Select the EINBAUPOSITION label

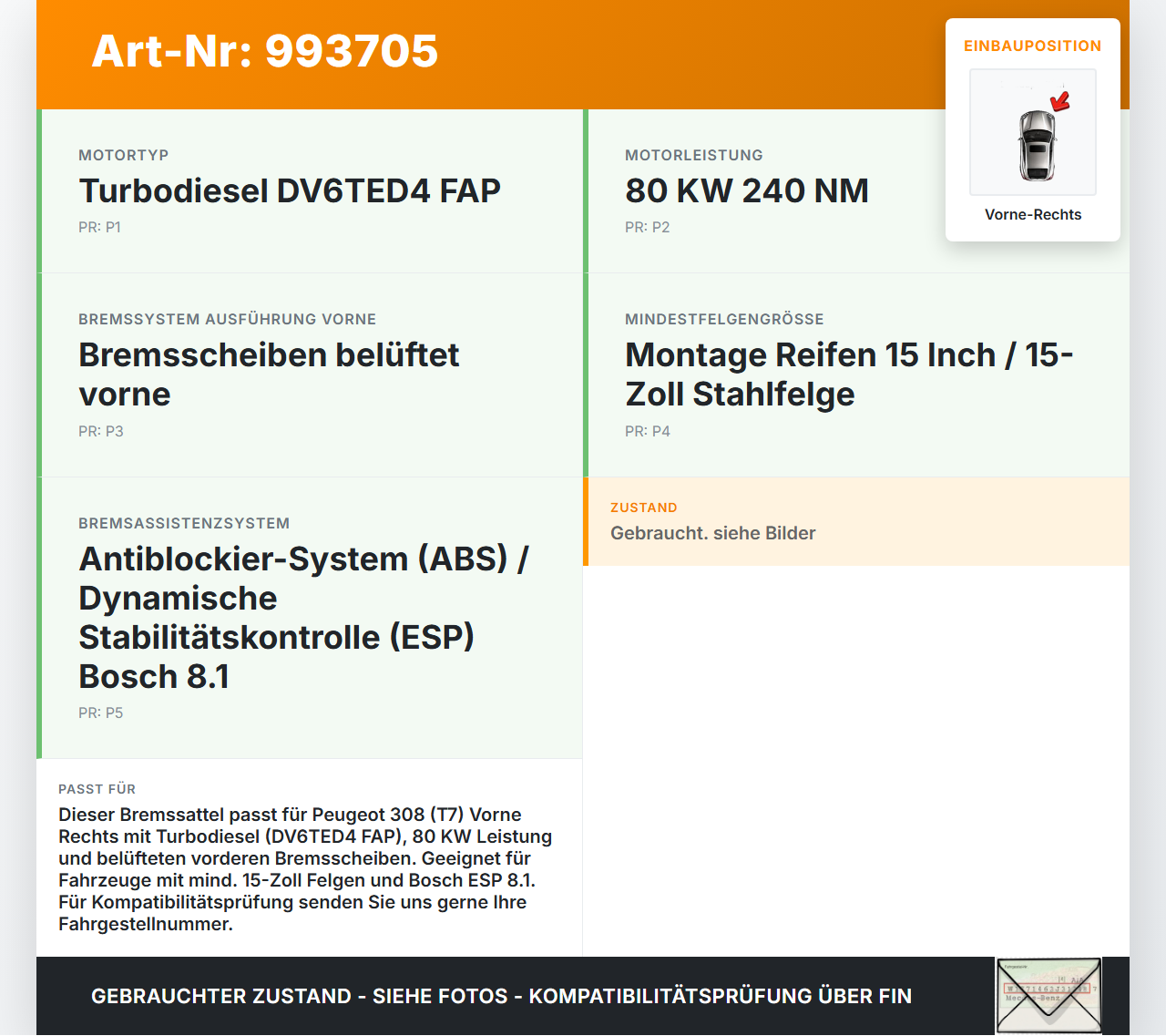coord(1033,46)
